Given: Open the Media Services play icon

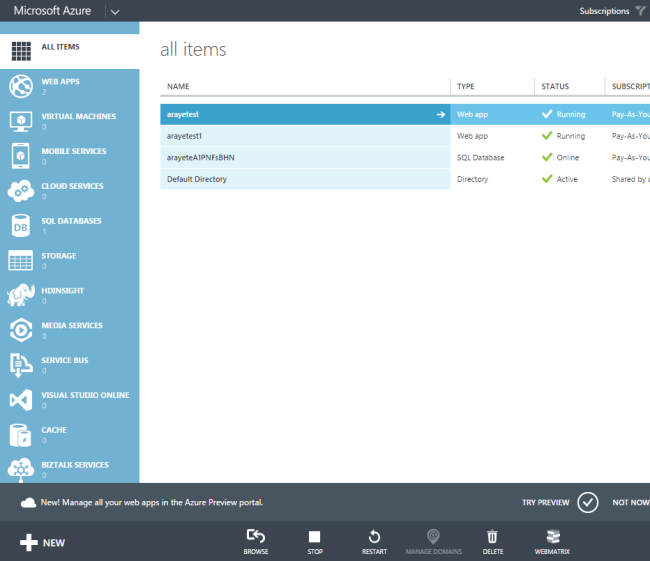Looking at the screenshot, I should (x=21, y=330).
